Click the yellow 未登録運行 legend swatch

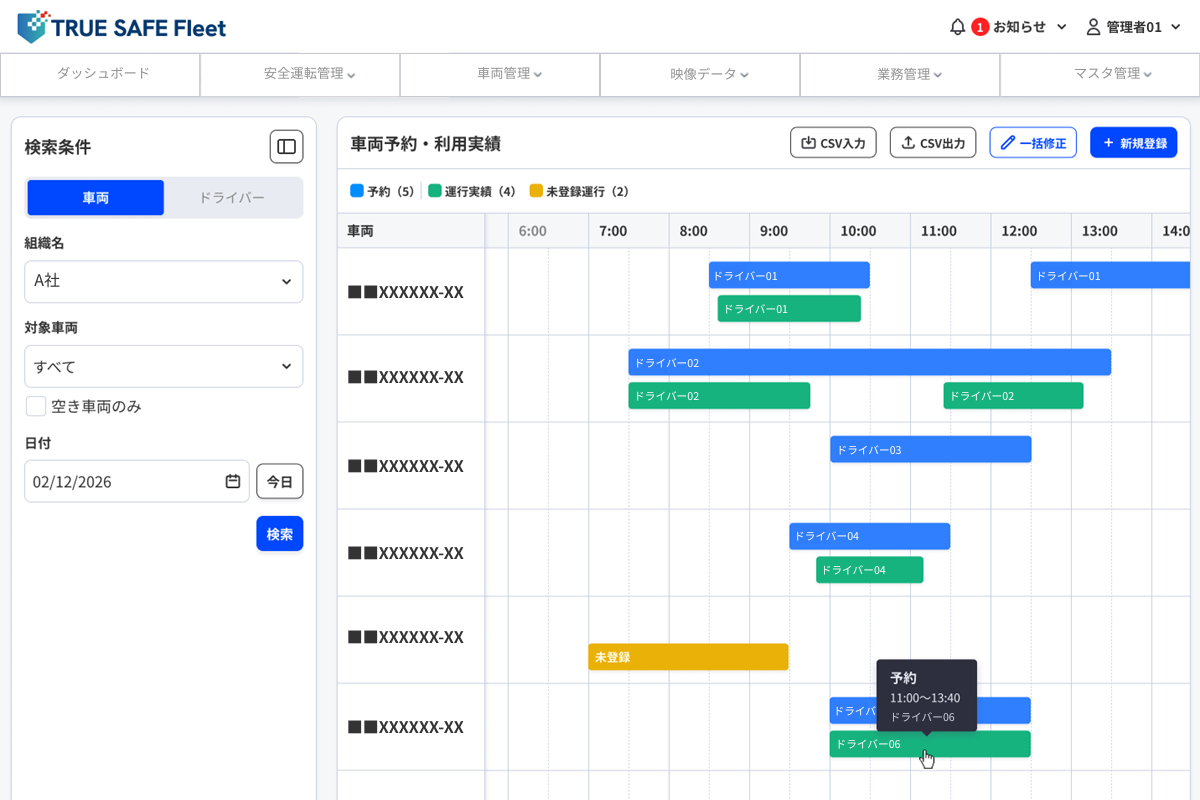(x=536, y=191)
